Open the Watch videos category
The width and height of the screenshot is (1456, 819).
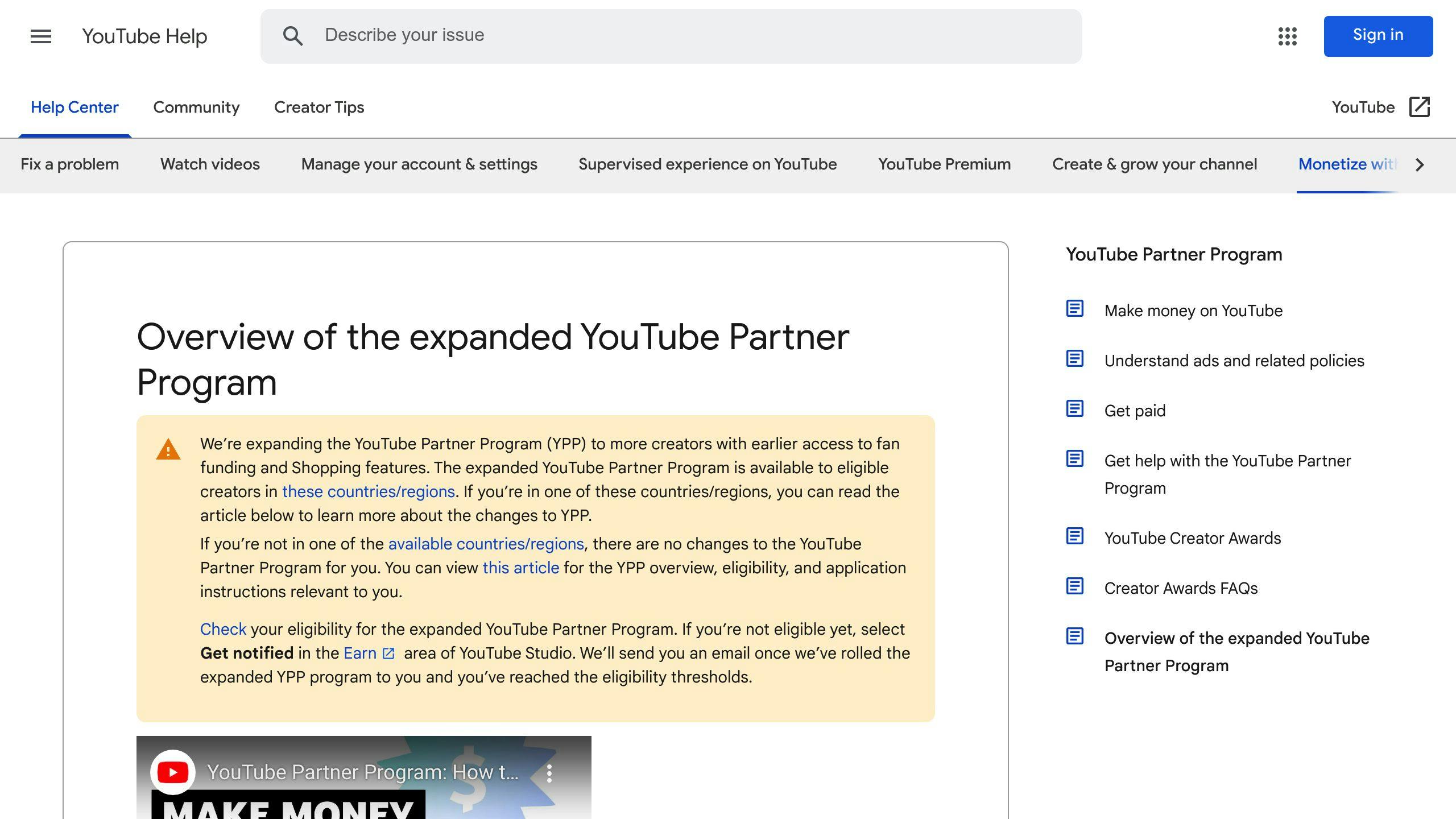tap(210, 164)
